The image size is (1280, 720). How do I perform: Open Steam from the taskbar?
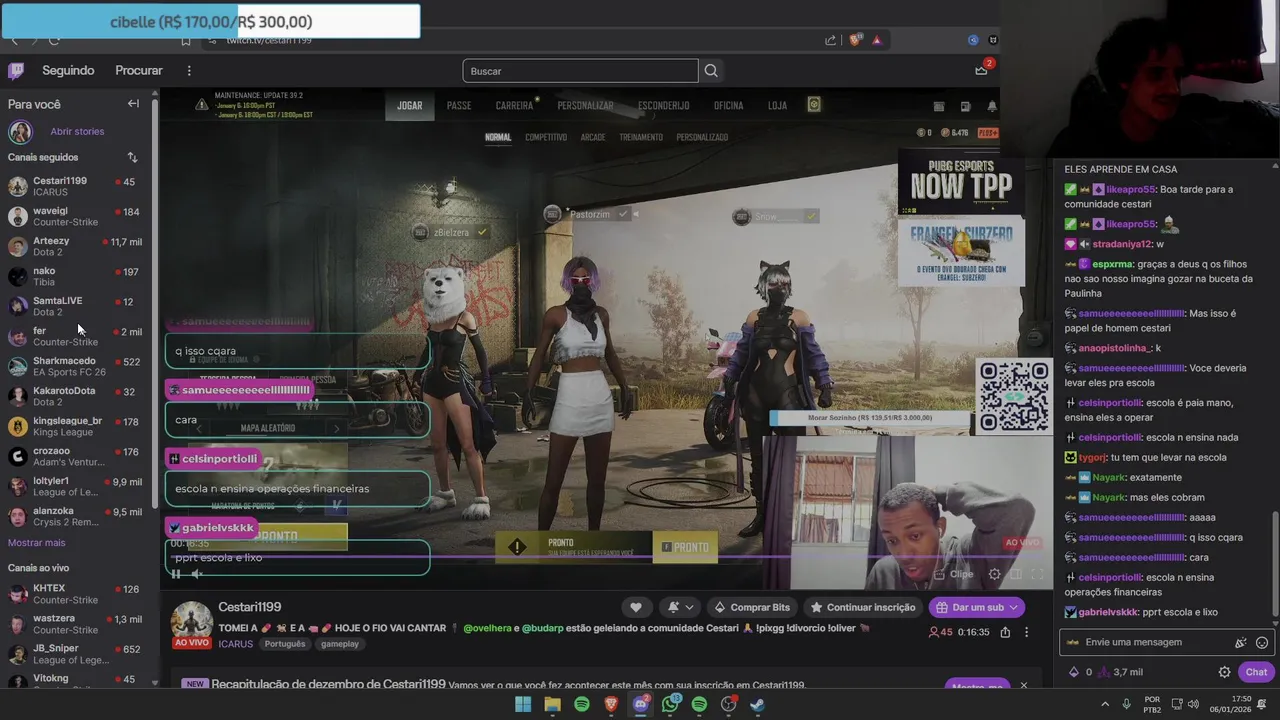point(758,704)
